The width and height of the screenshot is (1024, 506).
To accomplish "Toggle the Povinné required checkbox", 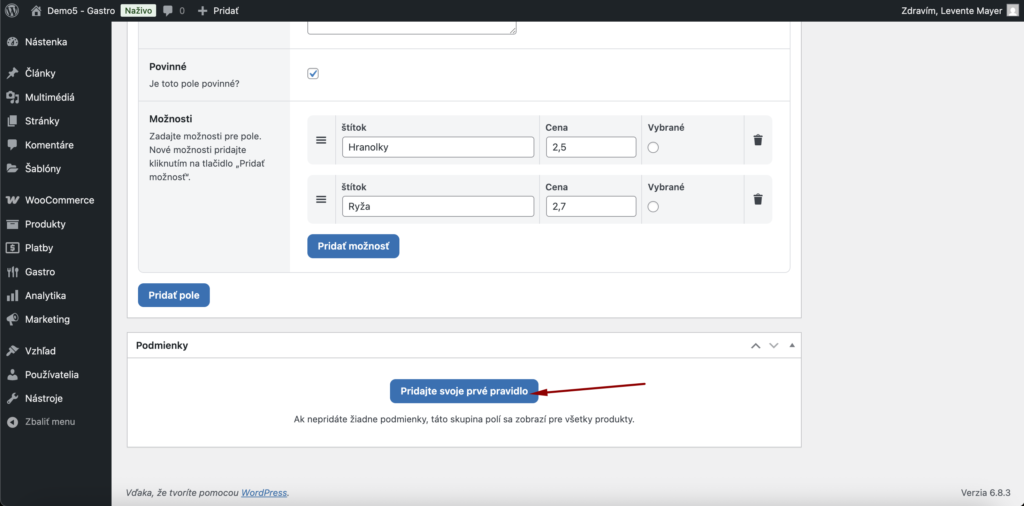I will pos(313,73).
